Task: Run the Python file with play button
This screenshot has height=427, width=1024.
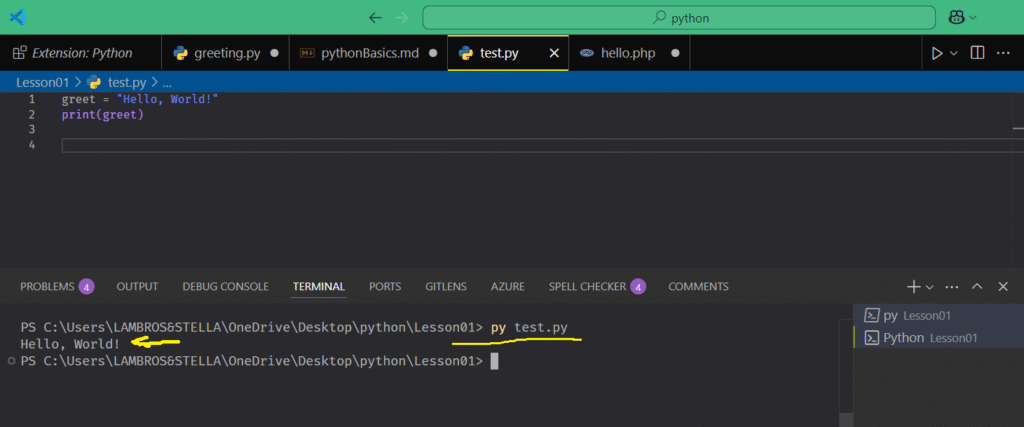Action: [x=936, y=53]
